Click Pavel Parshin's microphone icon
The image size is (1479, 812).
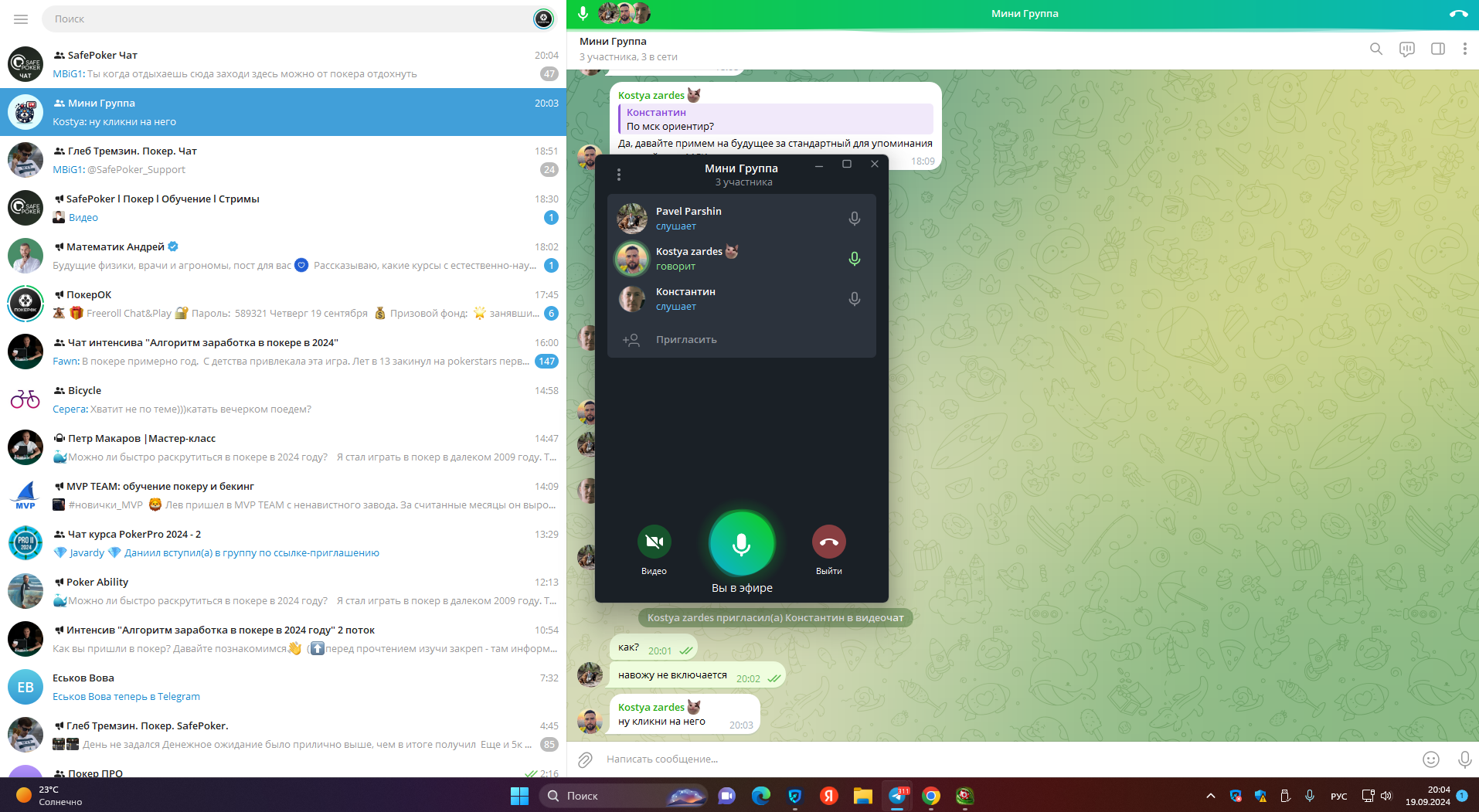point(854,219)
